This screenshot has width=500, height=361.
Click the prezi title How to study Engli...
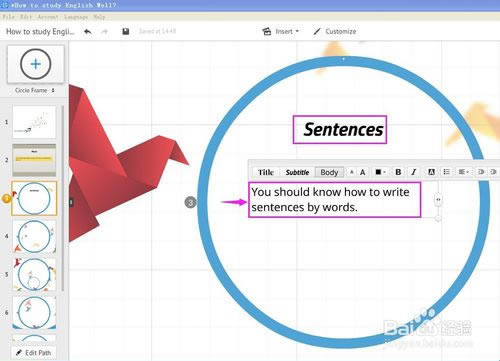click(40, 32)
